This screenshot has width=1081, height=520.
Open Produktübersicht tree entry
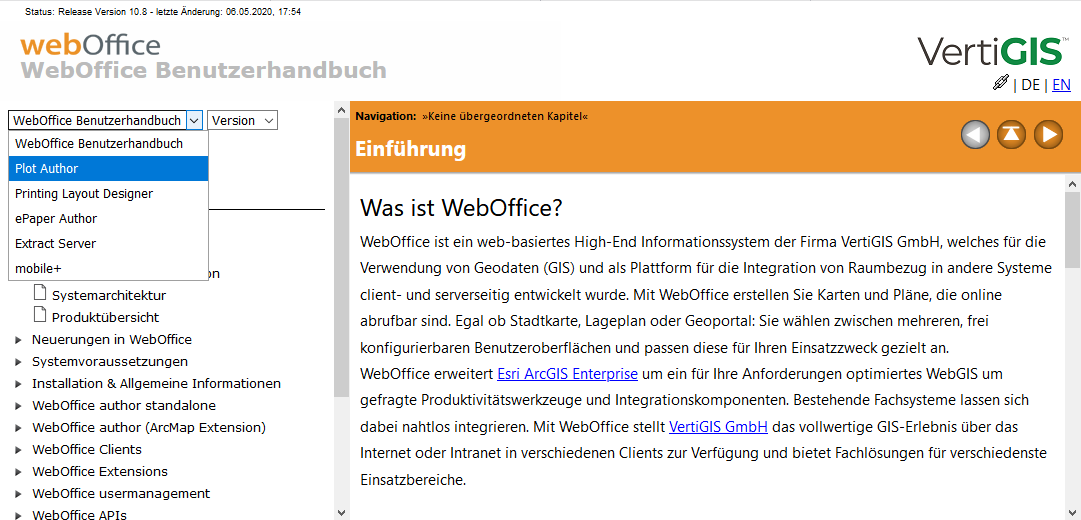coord(105,318)
